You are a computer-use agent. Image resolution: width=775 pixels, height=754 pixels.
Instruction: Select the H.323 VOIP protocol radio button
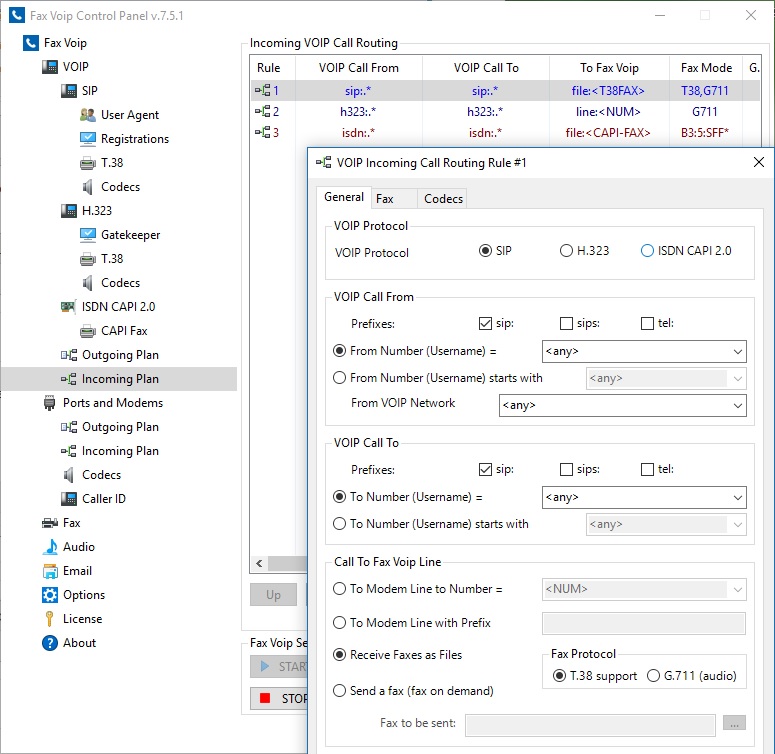click(x=566, y=251)
